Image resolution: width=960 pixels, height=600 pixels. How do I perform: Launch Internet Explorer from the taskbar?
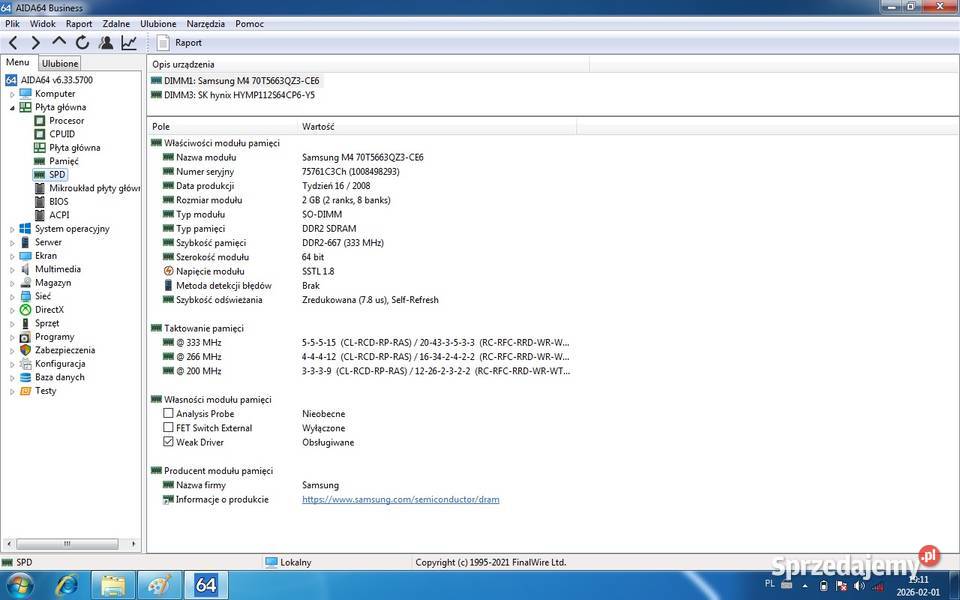pyautogui.click(x=67, y=585)
